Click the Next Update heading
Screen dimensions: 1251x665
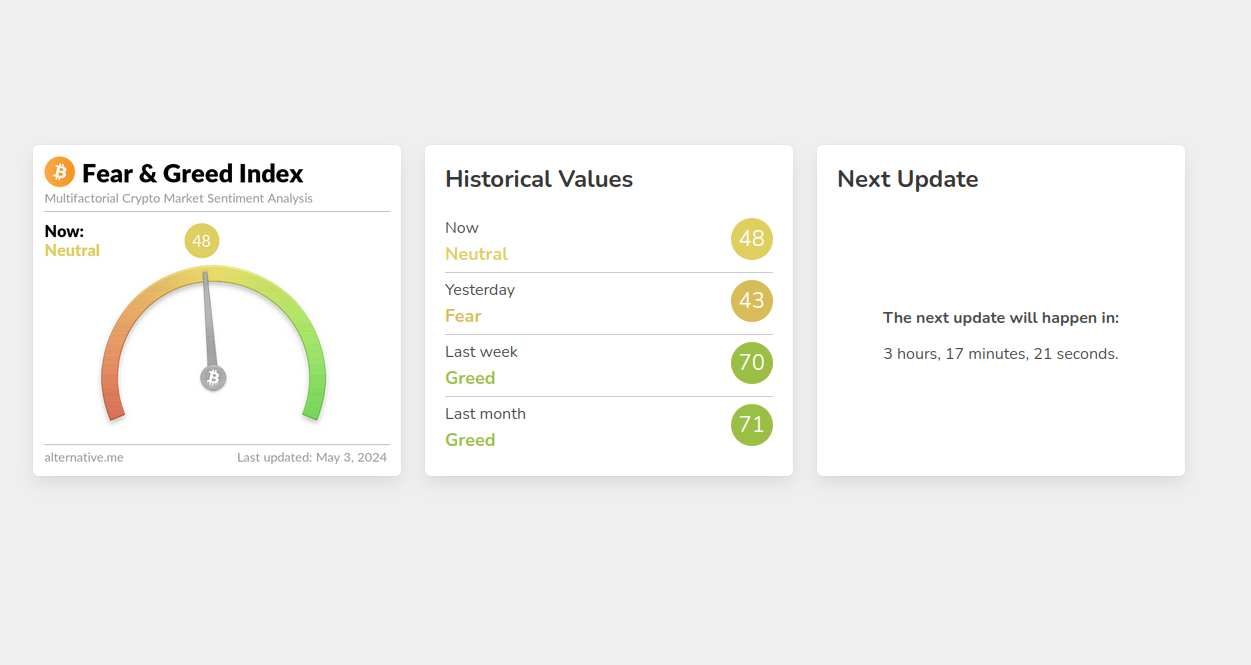pyautogui.click(x=907, y=179)
